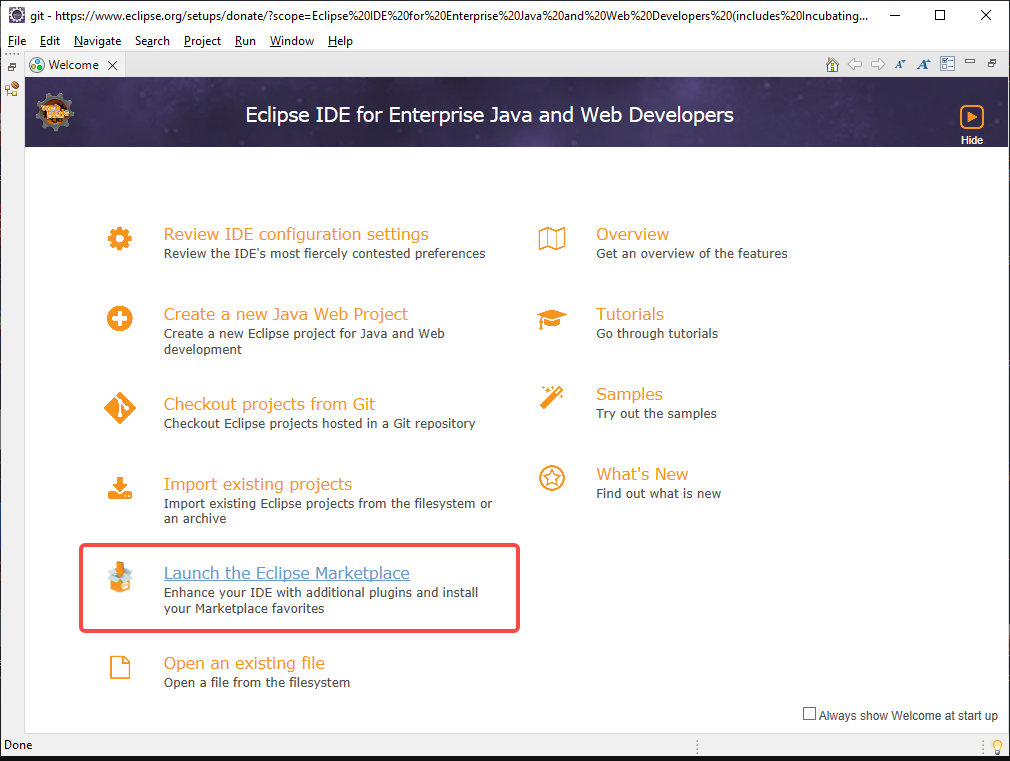Click the star badge icon beside What's New
Screen dimensions: 1010x761
(552, 478)
